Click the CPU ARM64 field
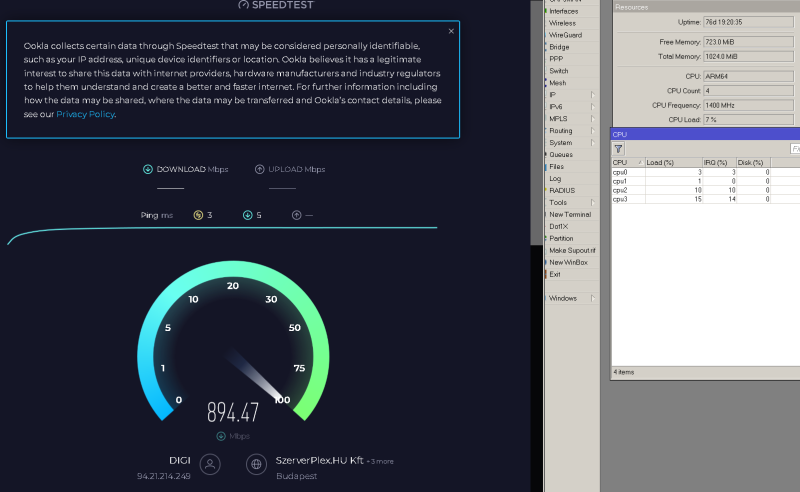 (x=748, y=76)
